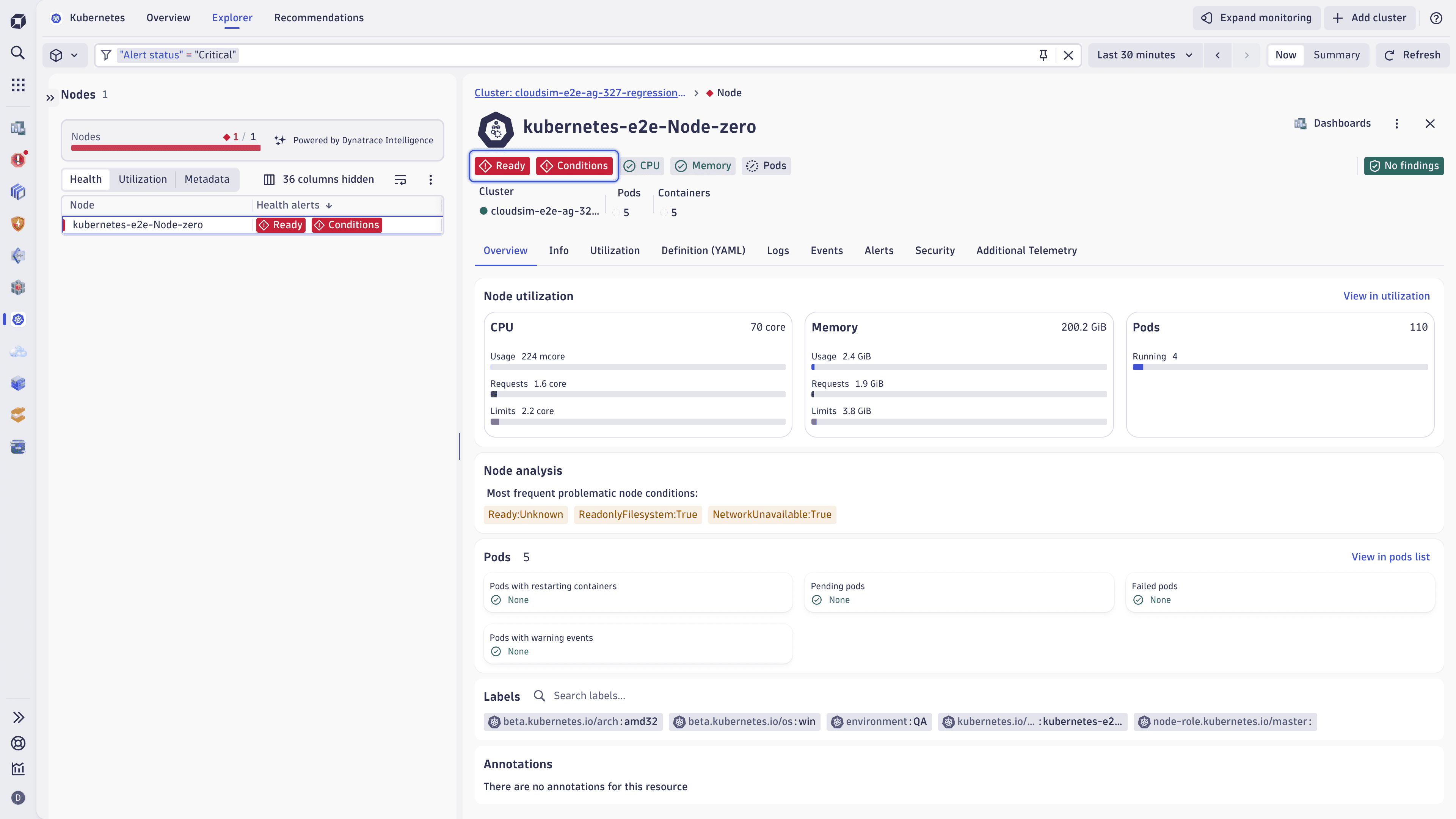Open the 36 columns hidden settings

pos(319,179)
